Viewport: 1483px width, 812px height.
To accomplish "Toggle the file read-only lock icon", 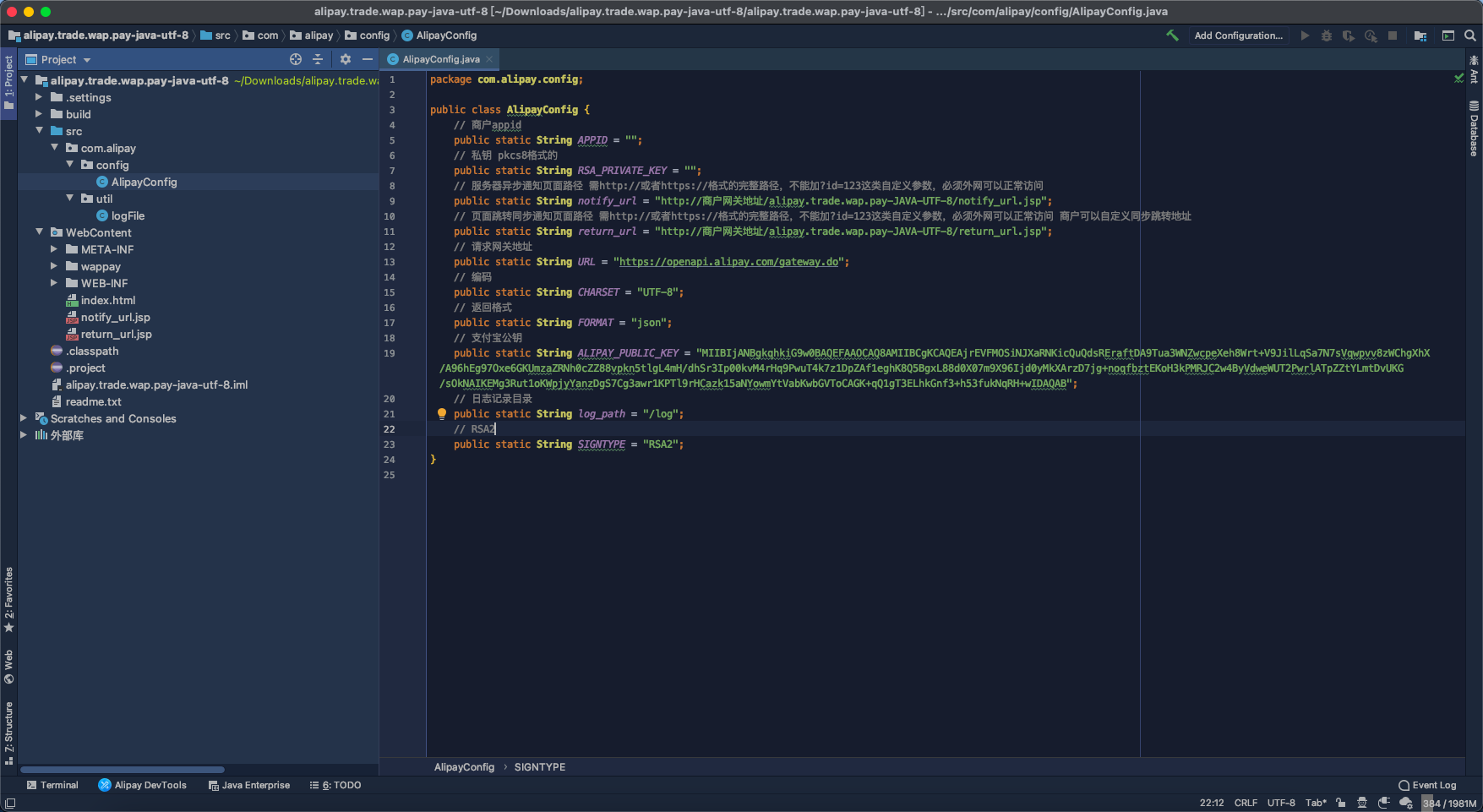I will (x=1341, y=803).
